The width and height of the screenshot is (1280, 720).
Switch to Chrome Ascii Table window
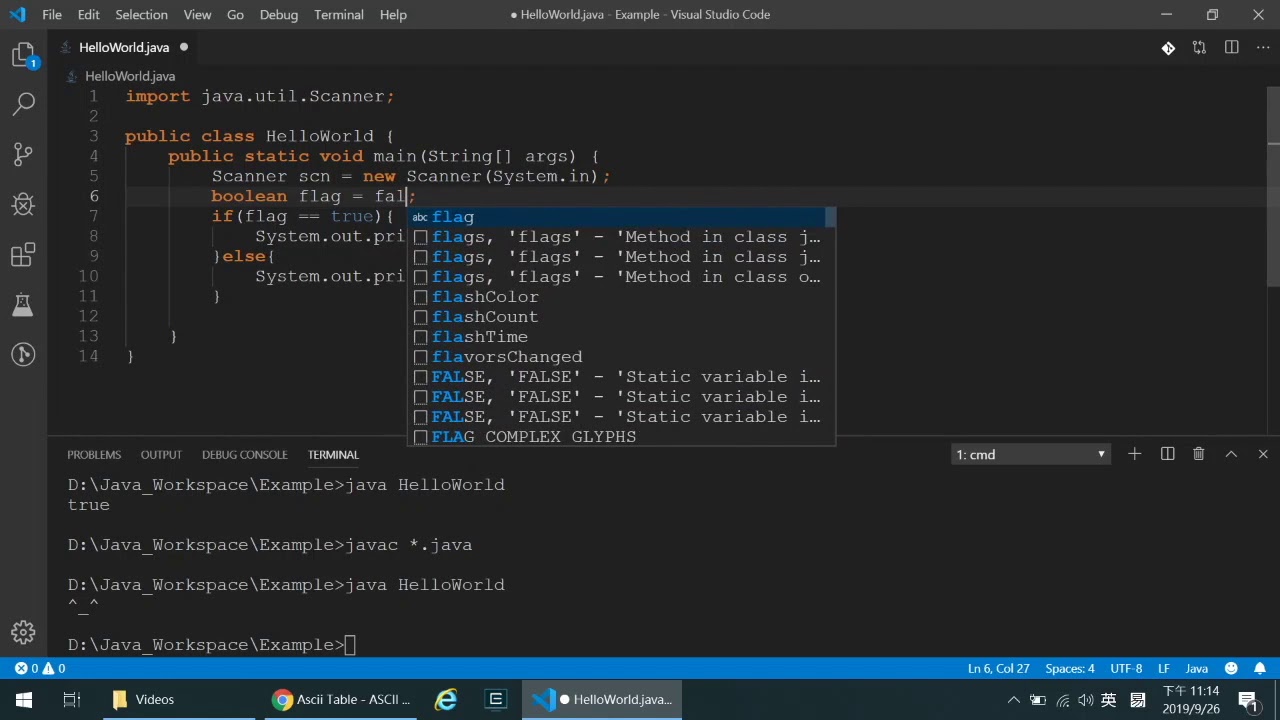click(343, 700)
